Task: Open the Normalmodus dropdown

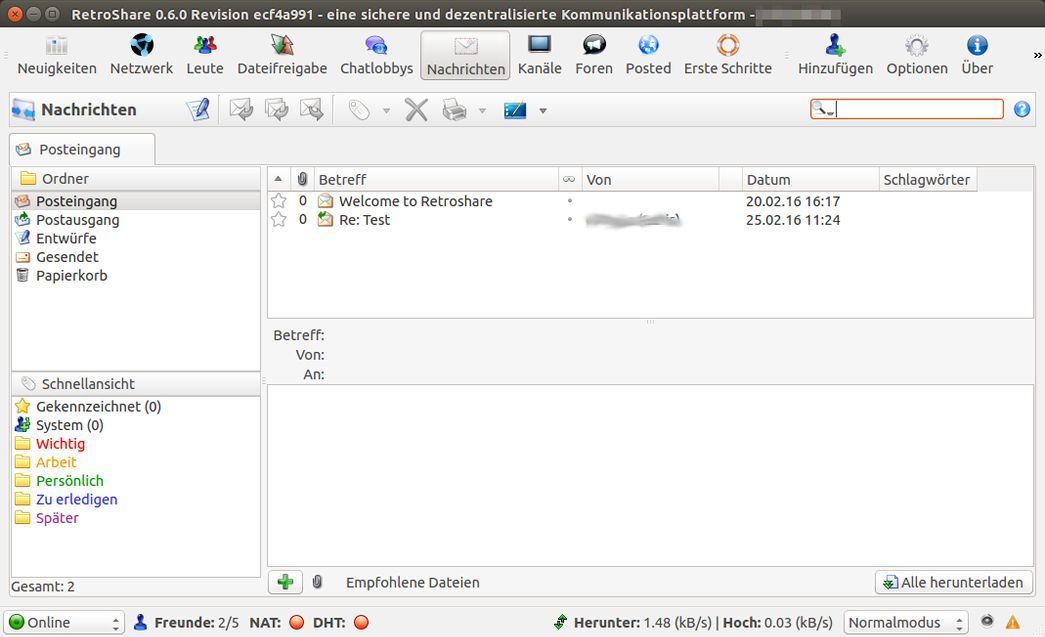Action: 905,622
